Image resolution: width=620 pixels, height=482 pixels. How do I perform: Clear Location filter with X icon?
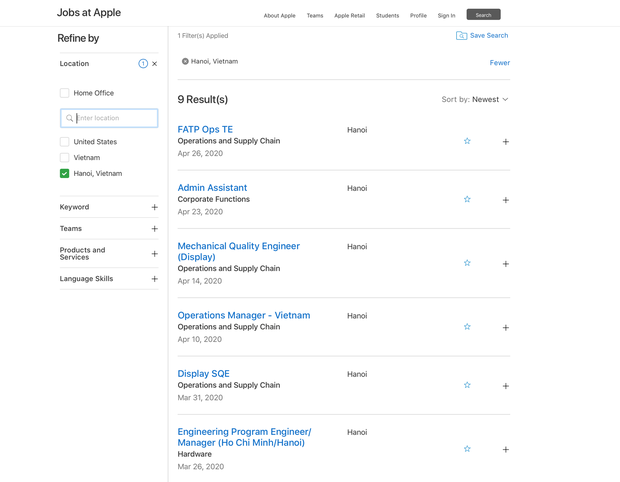pyautogui.click(x=154, y=64)
